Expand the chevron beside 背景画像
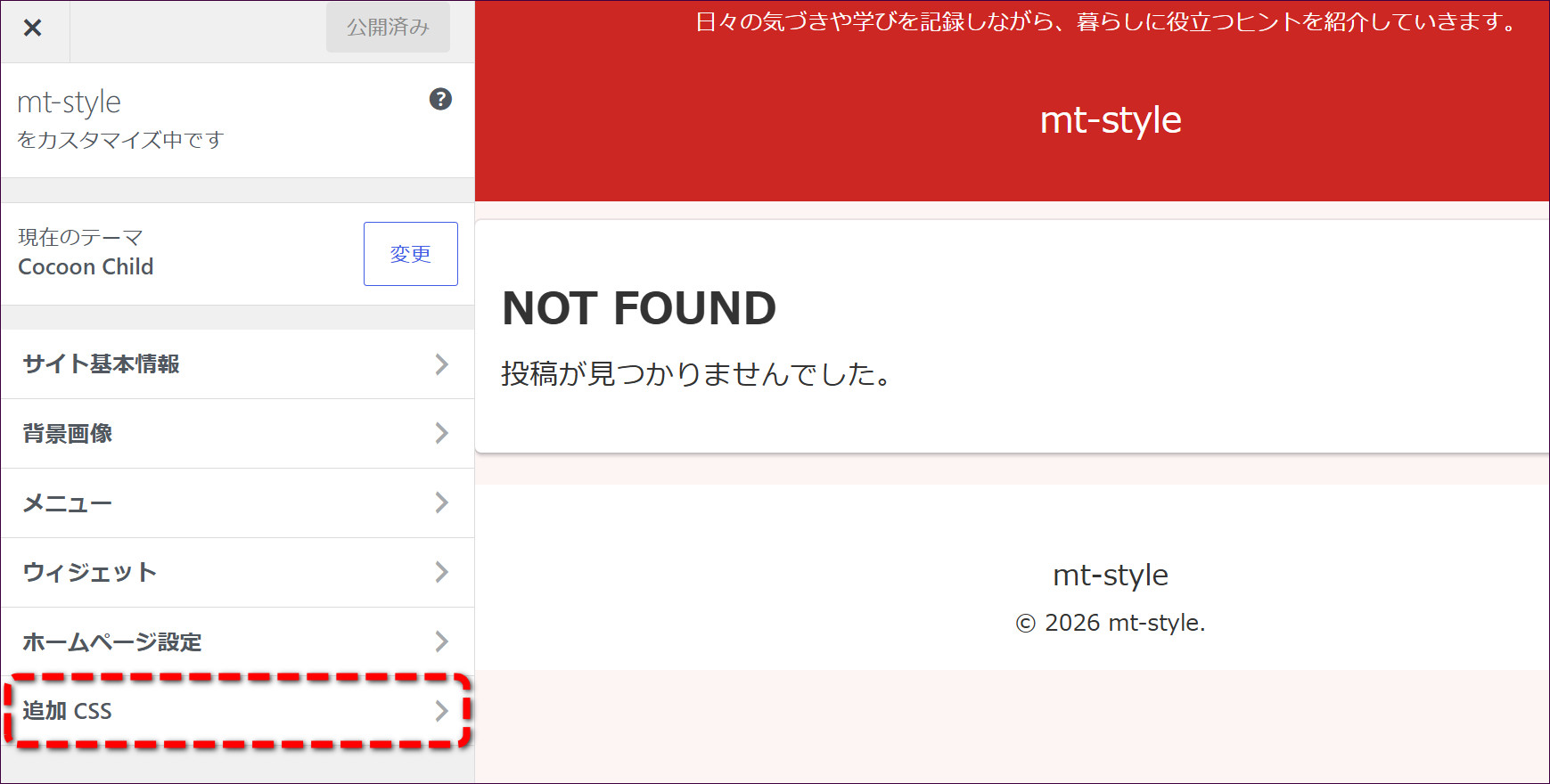Image resolution: width=1550 pixels, height=784 pixels. pos(441,434)
